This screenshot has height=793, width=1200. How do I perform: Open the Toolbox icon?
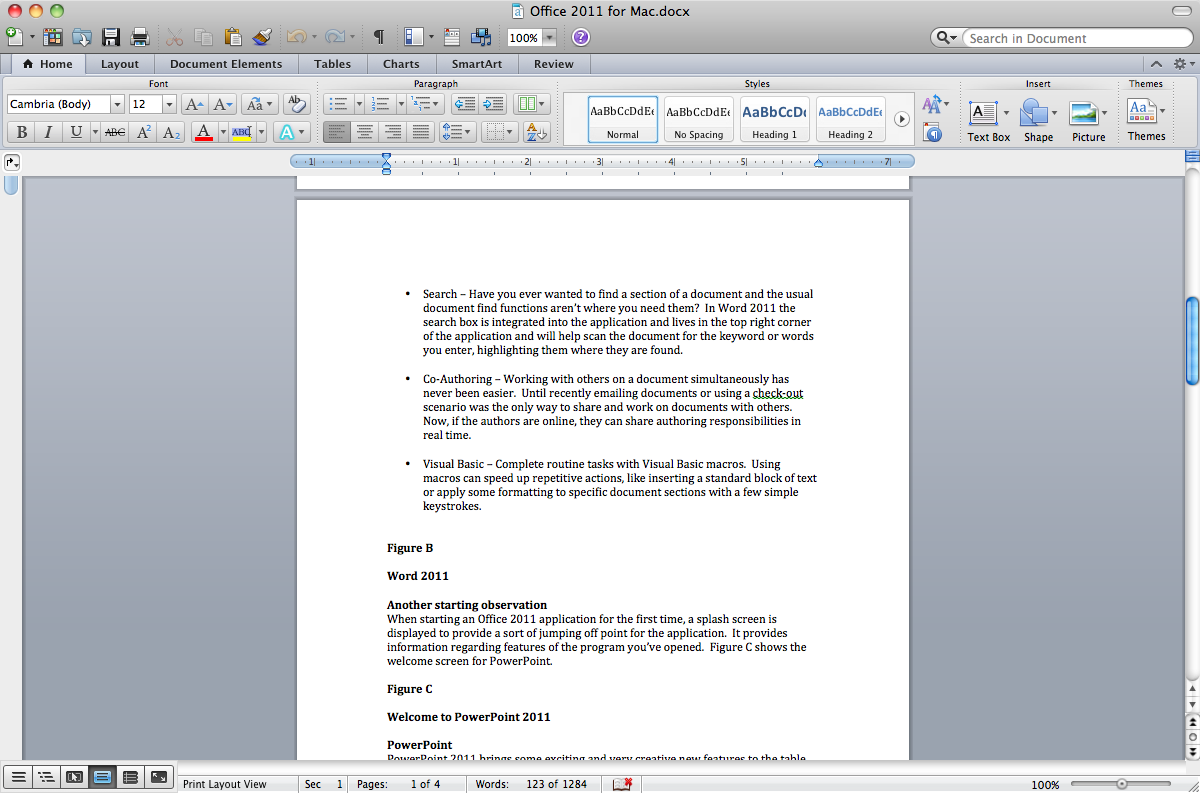452,38
